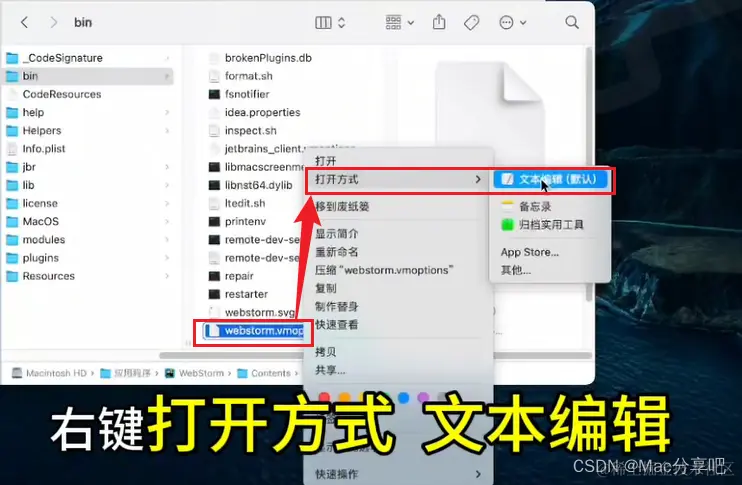Apply the purple color tag
Screen dimensions: 742x485
coord(424,397)
